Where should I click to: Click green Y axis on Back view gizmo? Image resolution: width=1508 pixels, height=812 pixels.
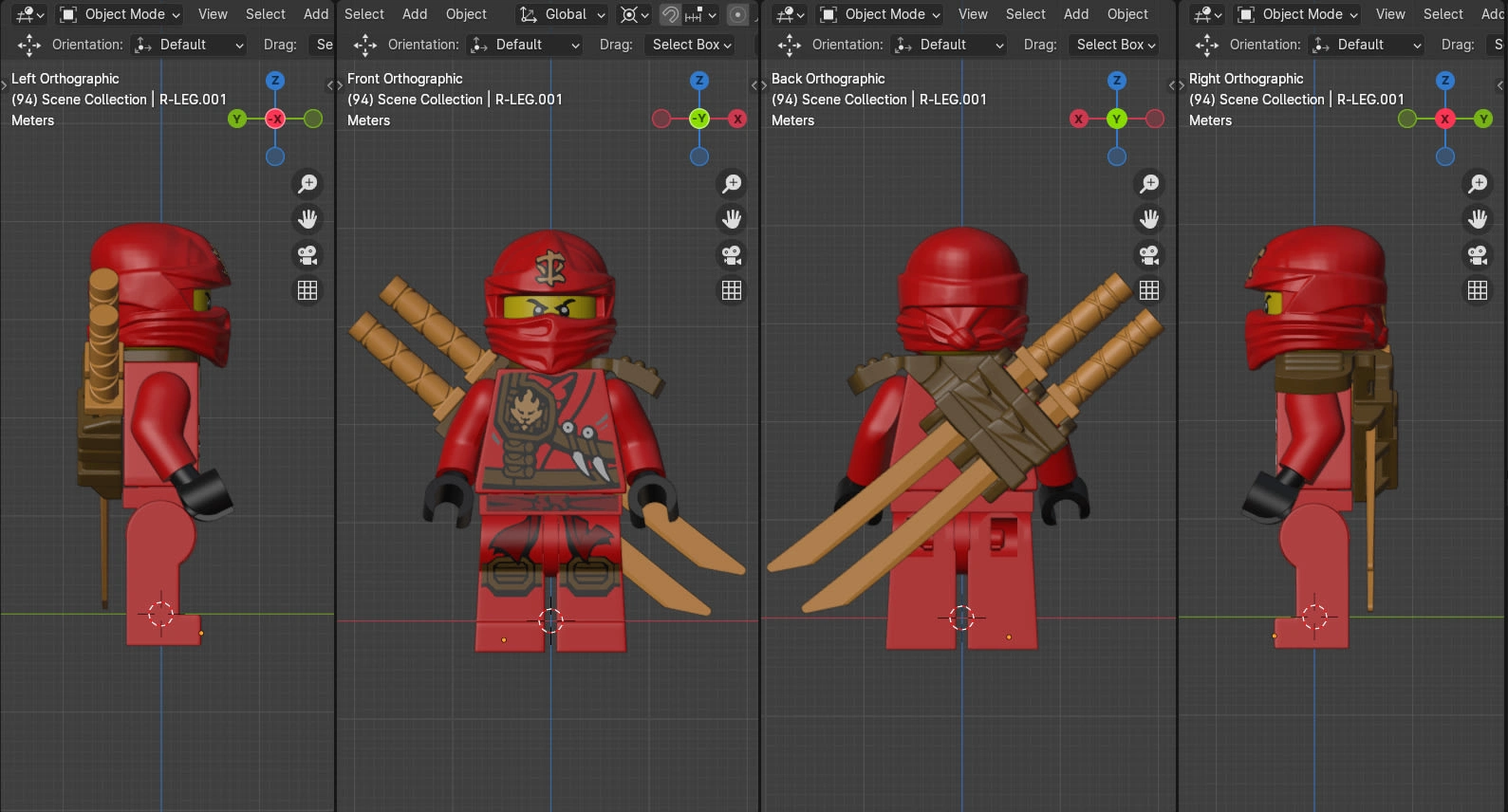coord(1117,119)
